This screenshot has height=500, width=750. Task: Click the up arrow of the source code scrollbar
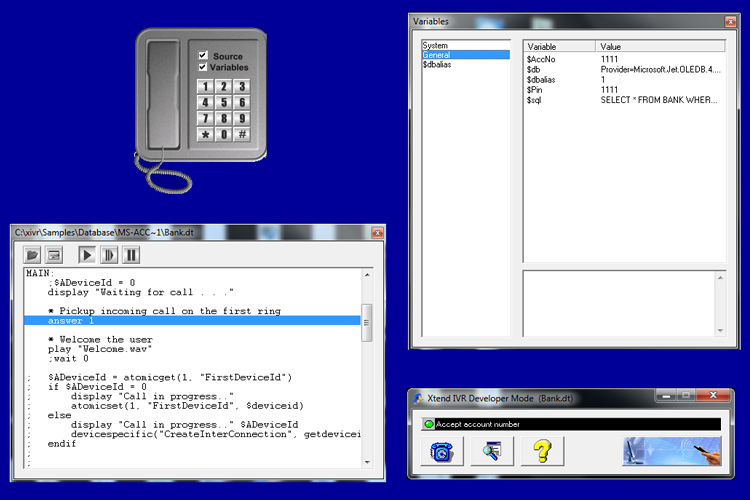pos(367,275)
